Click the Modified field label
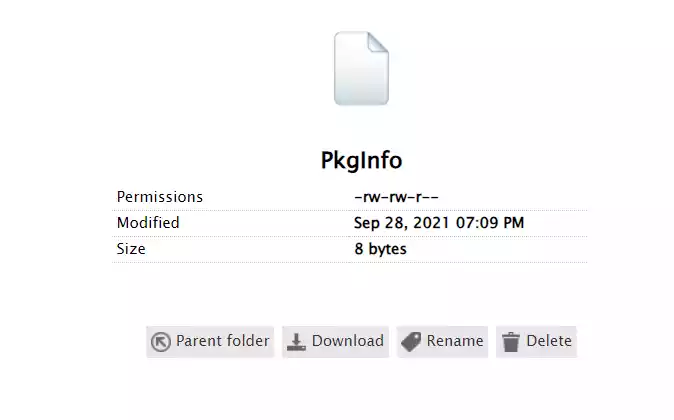Viewport: 674px width, 420px height. pyautogui.click(x=148, y=223)
